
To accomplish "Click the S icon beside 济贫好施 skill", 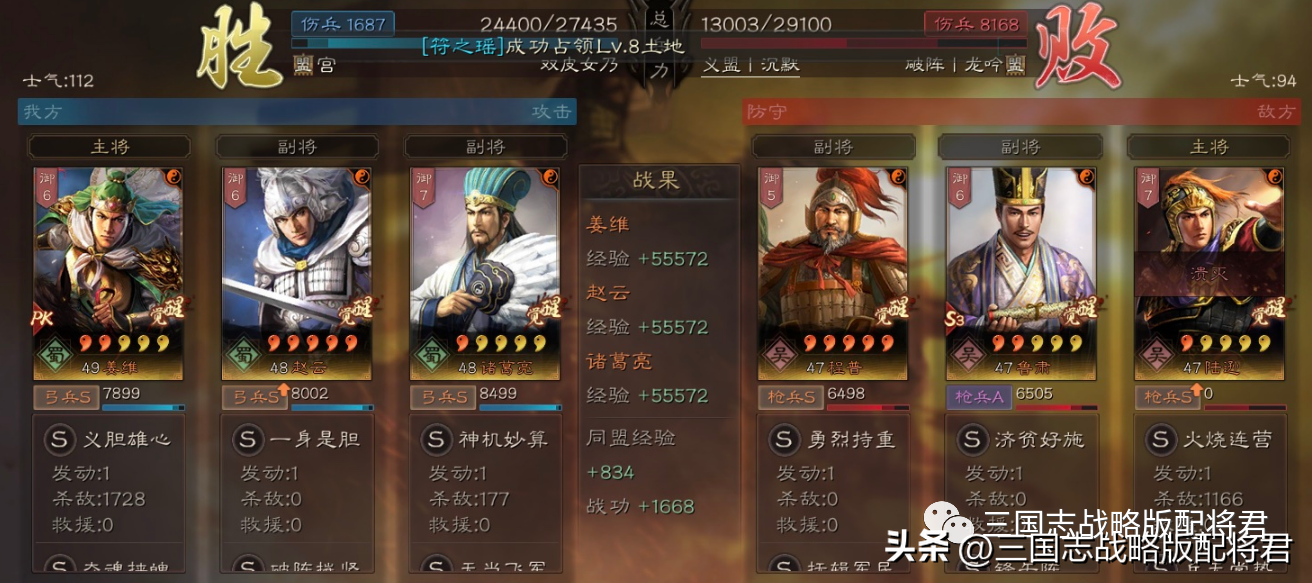I will tap(971, 438).
